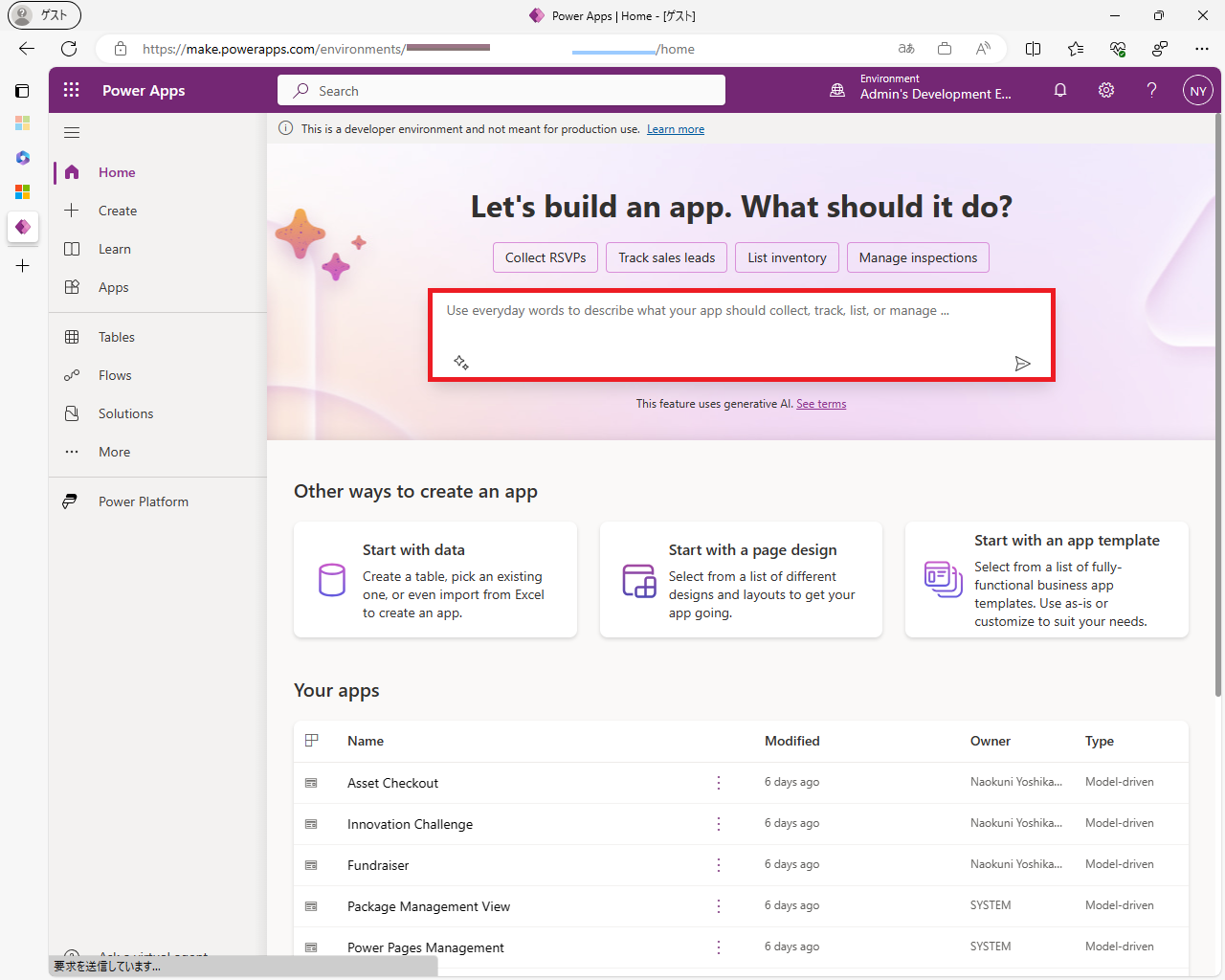Click translate icon in address bar

[906, 49]
